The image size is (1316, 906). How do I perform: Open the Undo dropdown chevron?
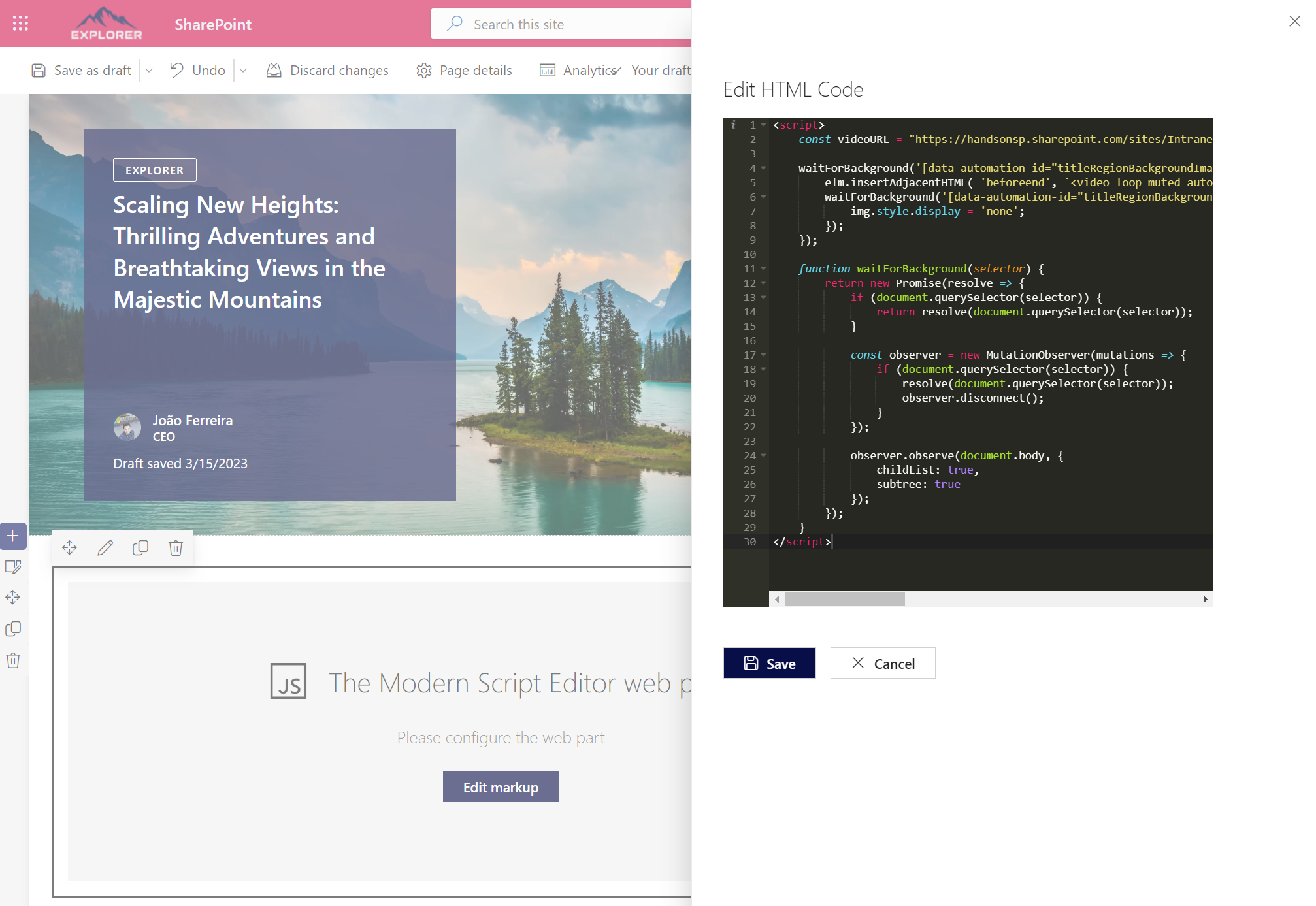click(243, 71)
